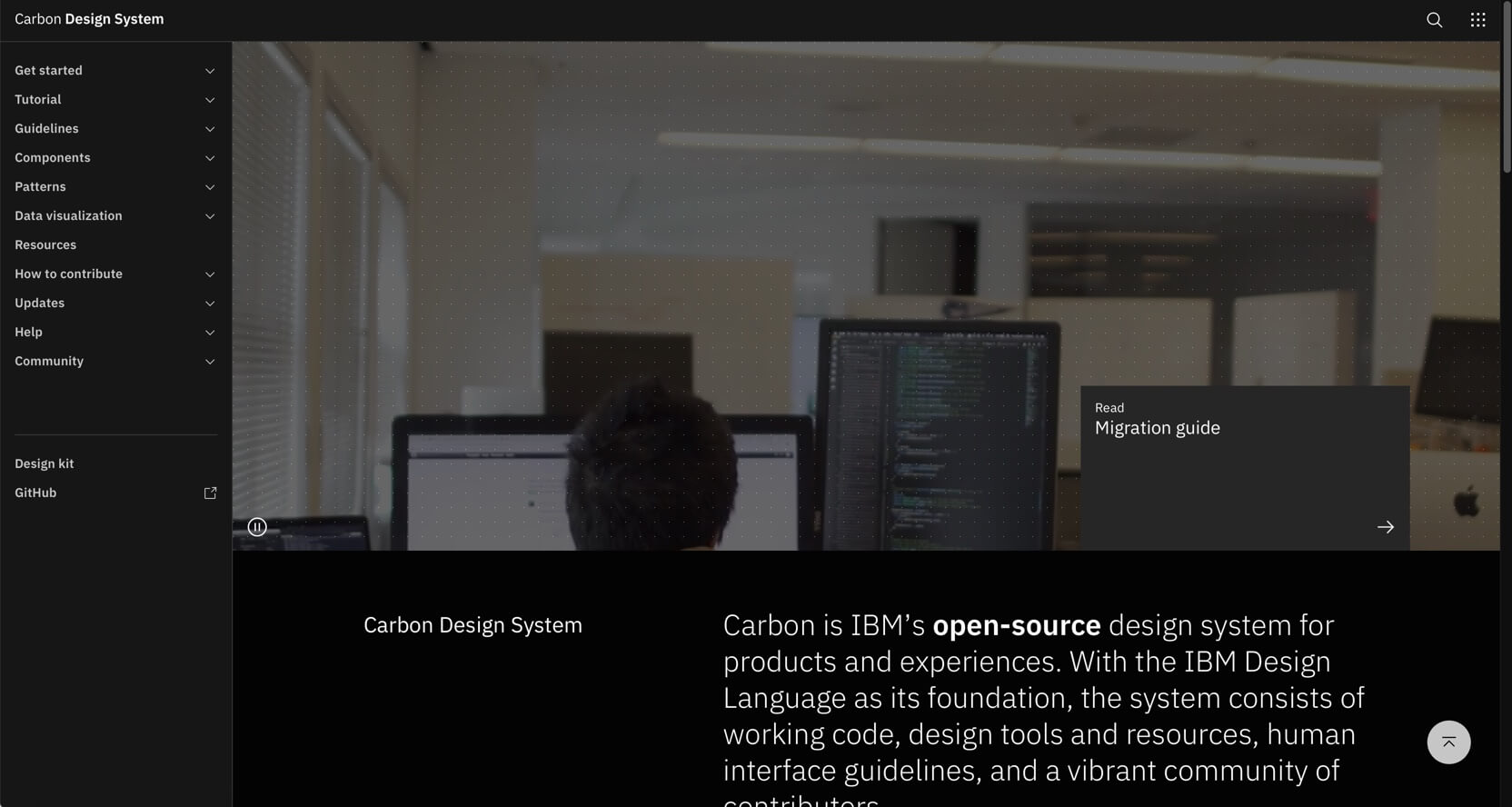Expand the Patterns chevron arrow
Screen dimensions: 1512x807
[x=210, y=187]
